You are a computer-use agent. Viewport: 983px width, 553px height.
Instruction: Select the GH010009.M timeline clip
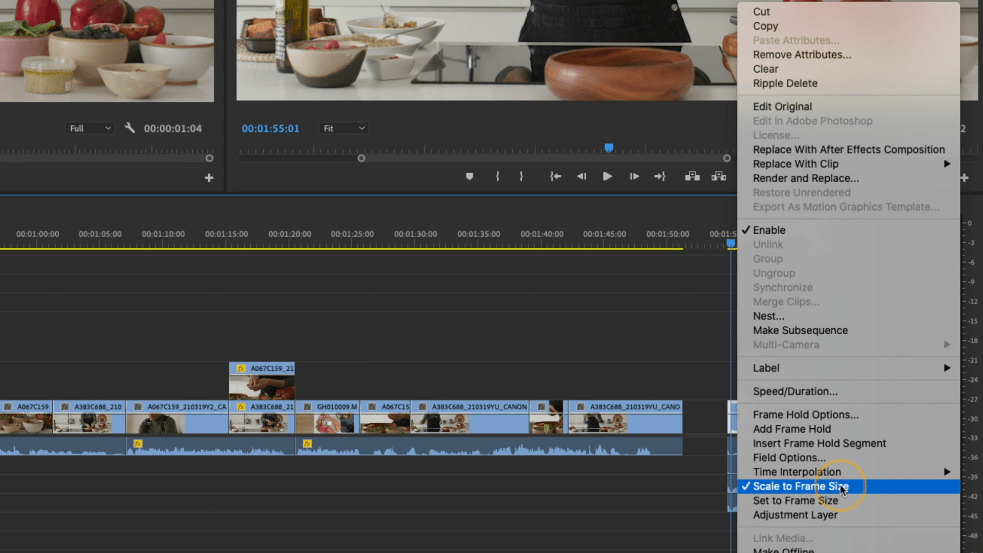[x=327, y=417]
